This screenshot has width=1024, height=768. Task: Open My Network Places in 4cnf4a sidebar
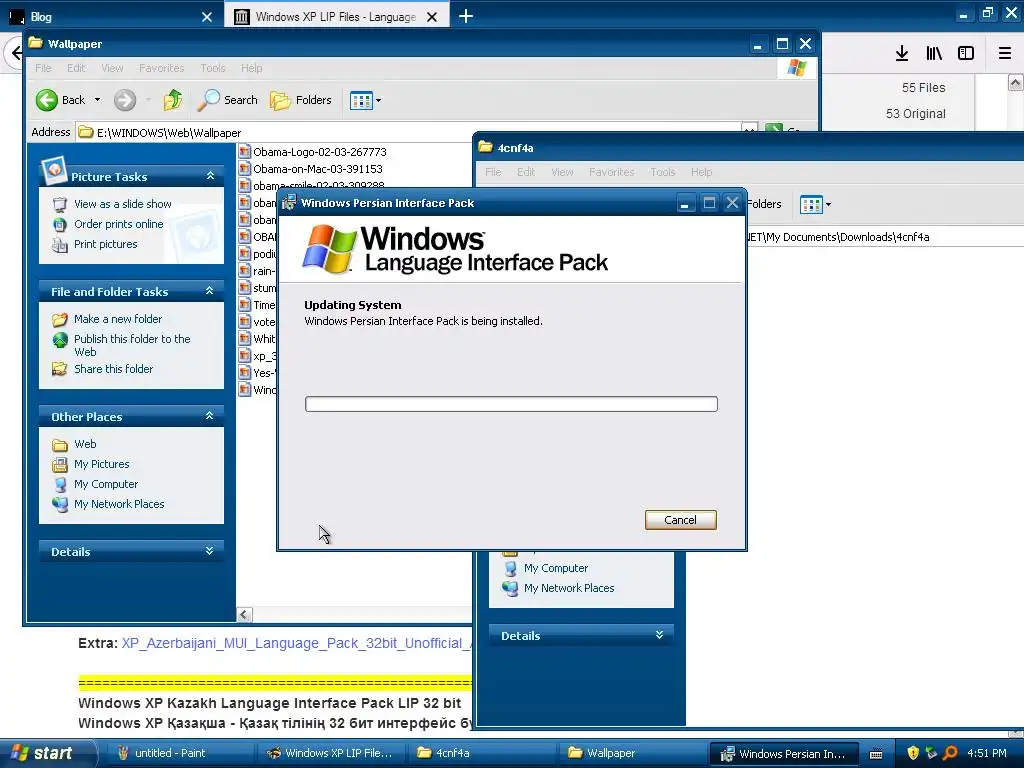569,588
